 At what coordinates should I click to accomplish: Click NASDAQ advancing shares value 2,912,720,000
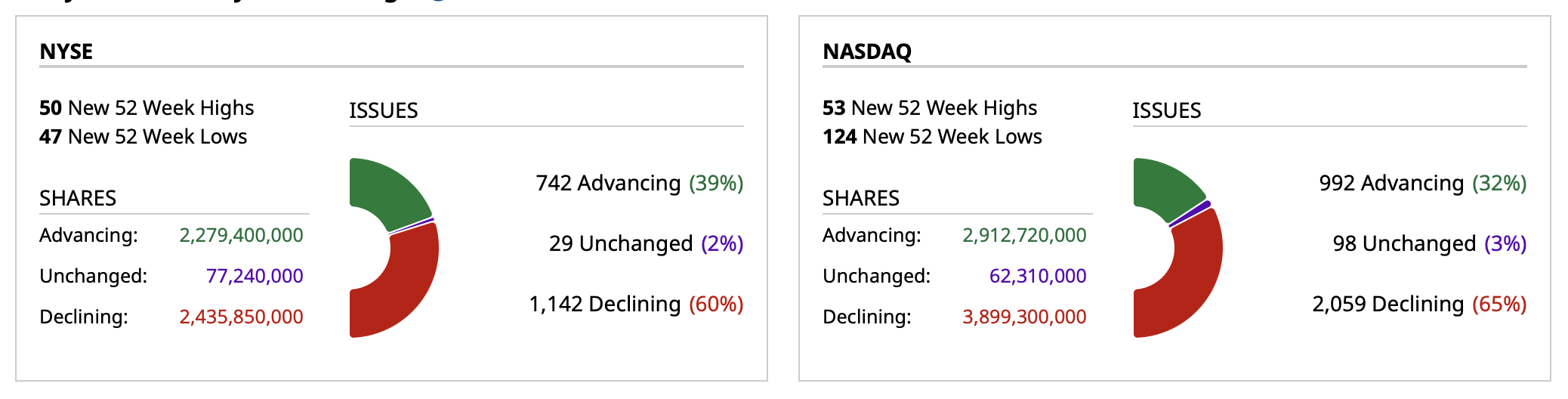[x=1024, y=235]
